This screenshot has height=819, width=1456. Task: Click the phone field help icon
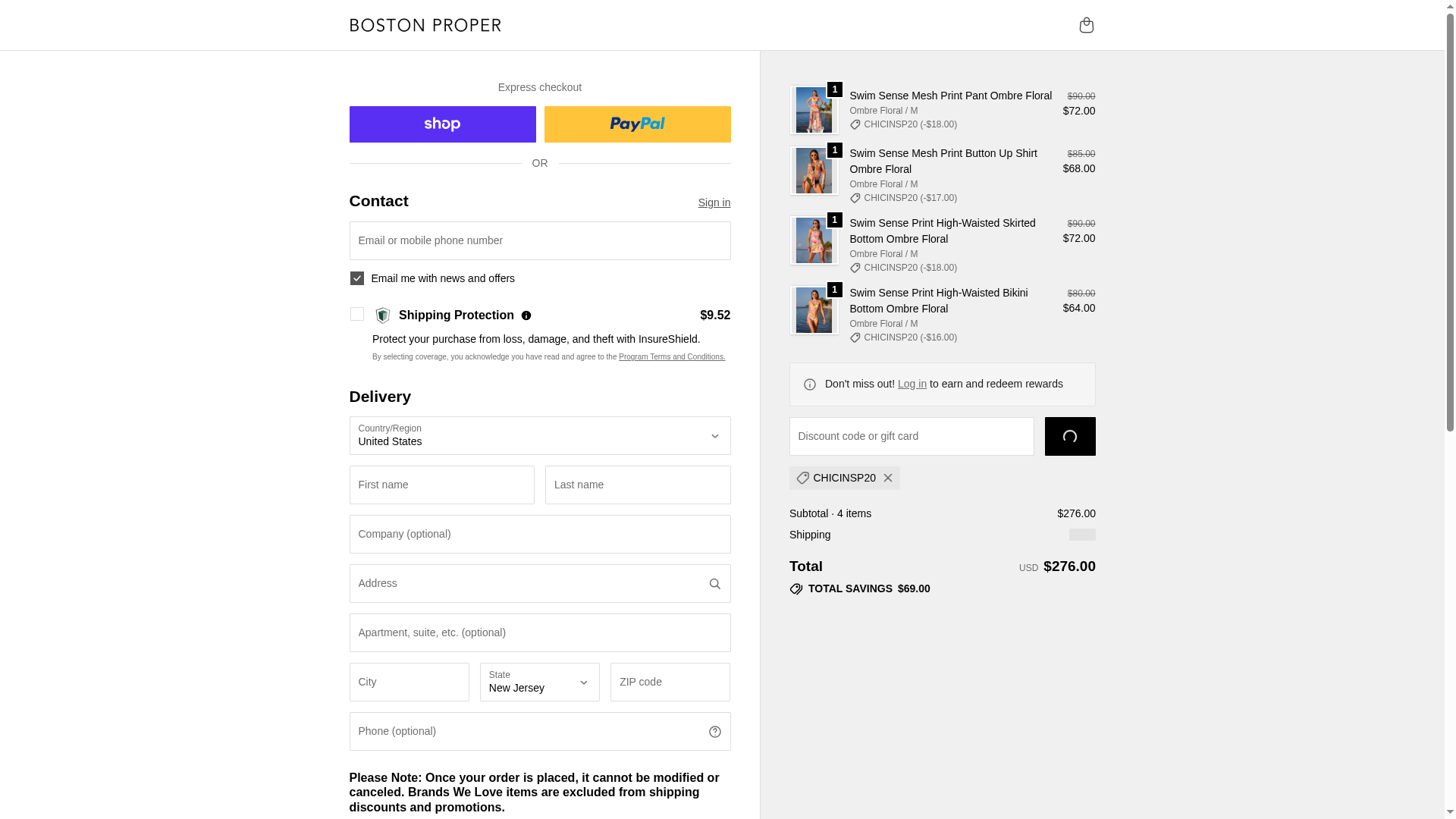click(714, 732)
